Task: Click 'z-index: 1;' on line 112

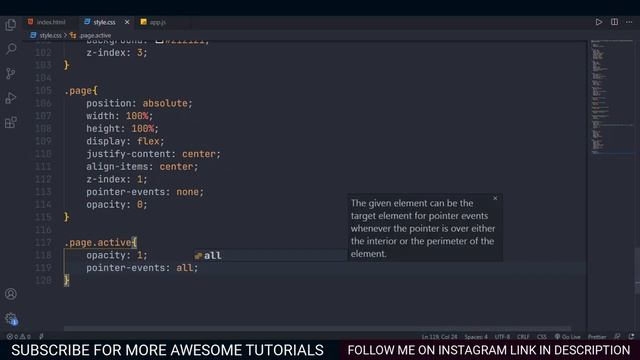Action: 116,179
